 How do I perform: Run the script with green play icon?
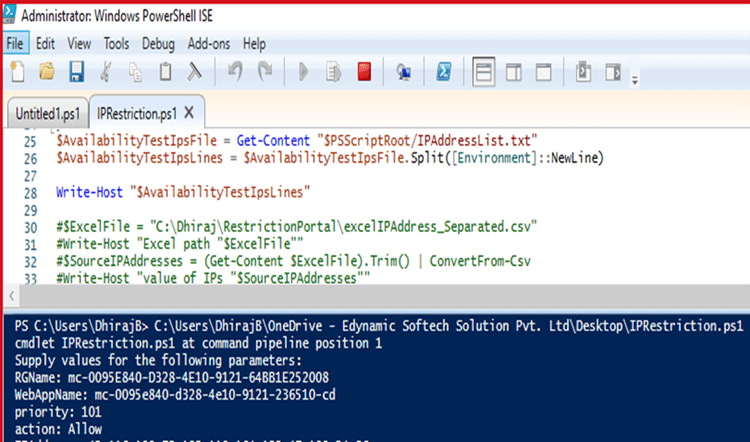(x=303, y=72)
